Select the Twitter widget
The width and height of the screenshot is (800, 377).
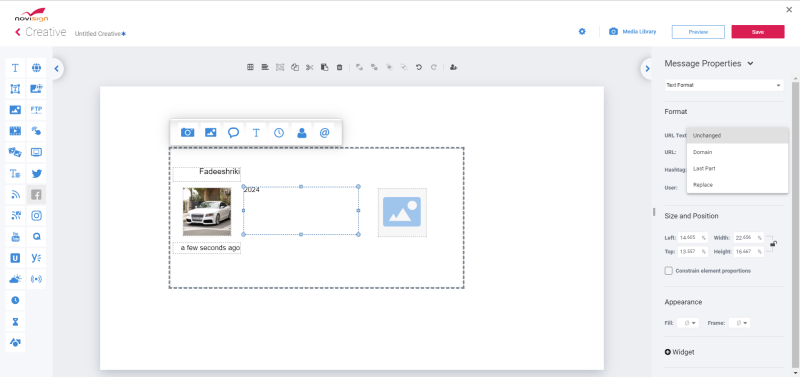coord(36,173)
